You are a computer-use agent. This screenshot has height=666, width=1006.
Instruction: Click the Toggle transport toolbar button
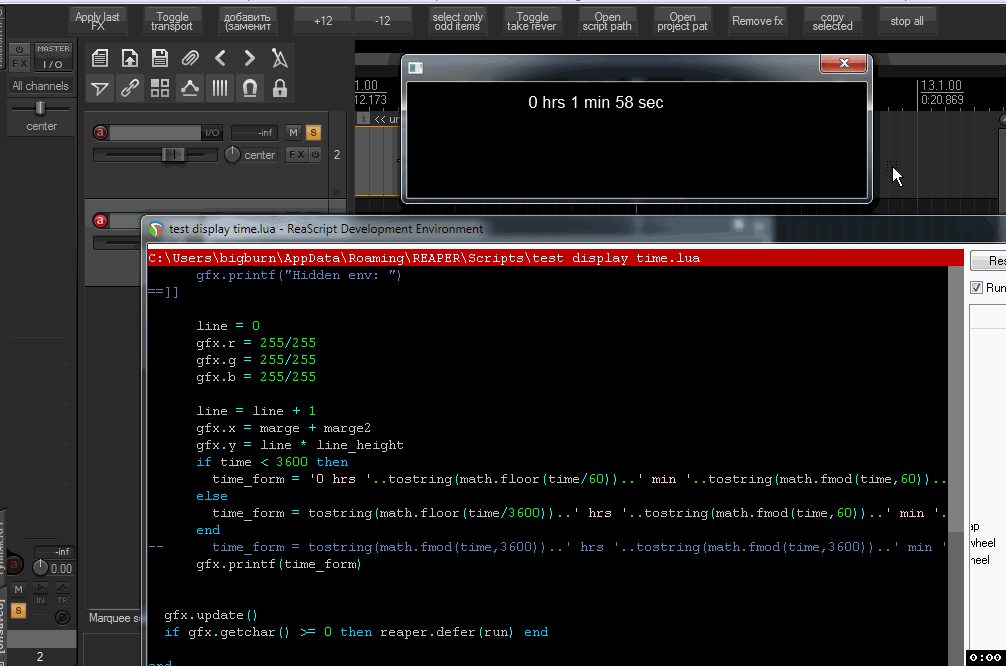[172, 21]
